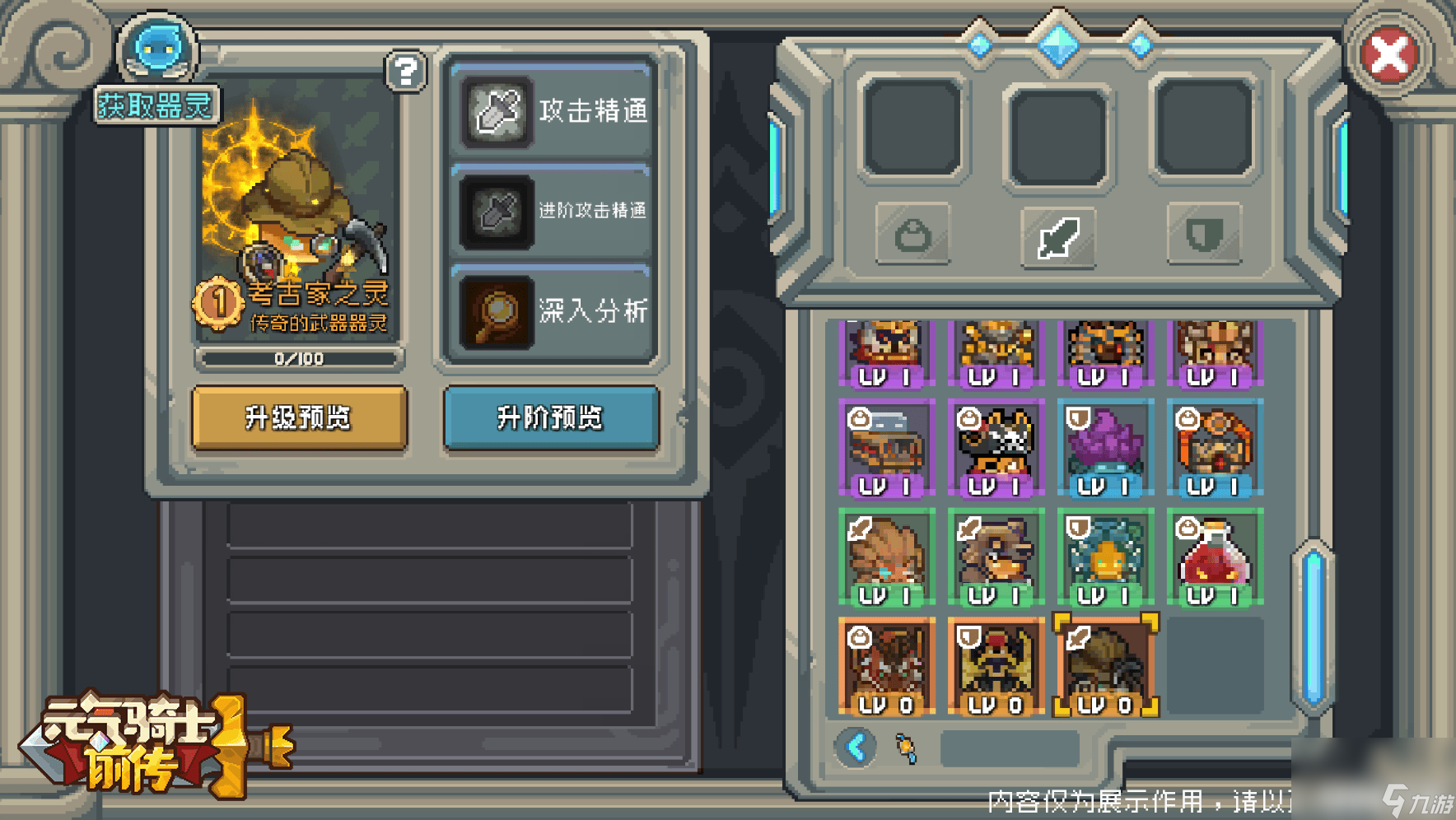This screenshot has width=1456, height=820.
Task: Click the 0/100 experience progress bar
Action: pyautogui.click(x=299, y=358)
